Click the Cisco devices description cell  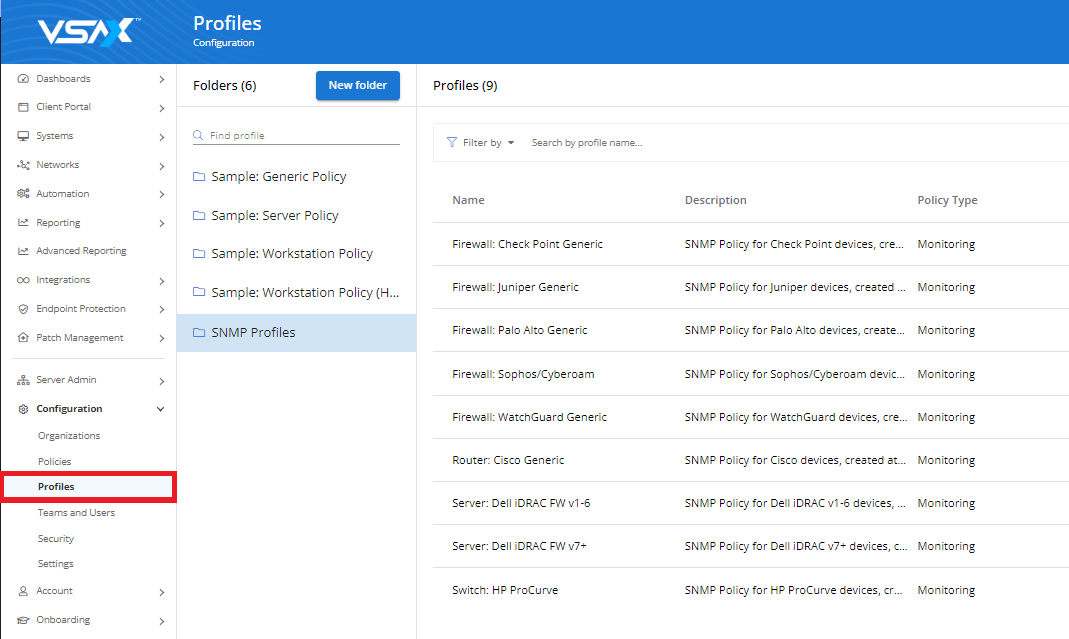point(795,460)
